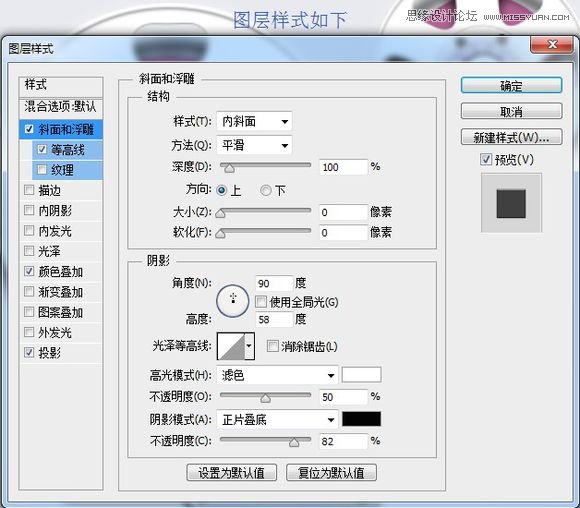Select the 渐变叠加 style label
The width and height of the screenshot is (580, 508).
coord(61,292)
